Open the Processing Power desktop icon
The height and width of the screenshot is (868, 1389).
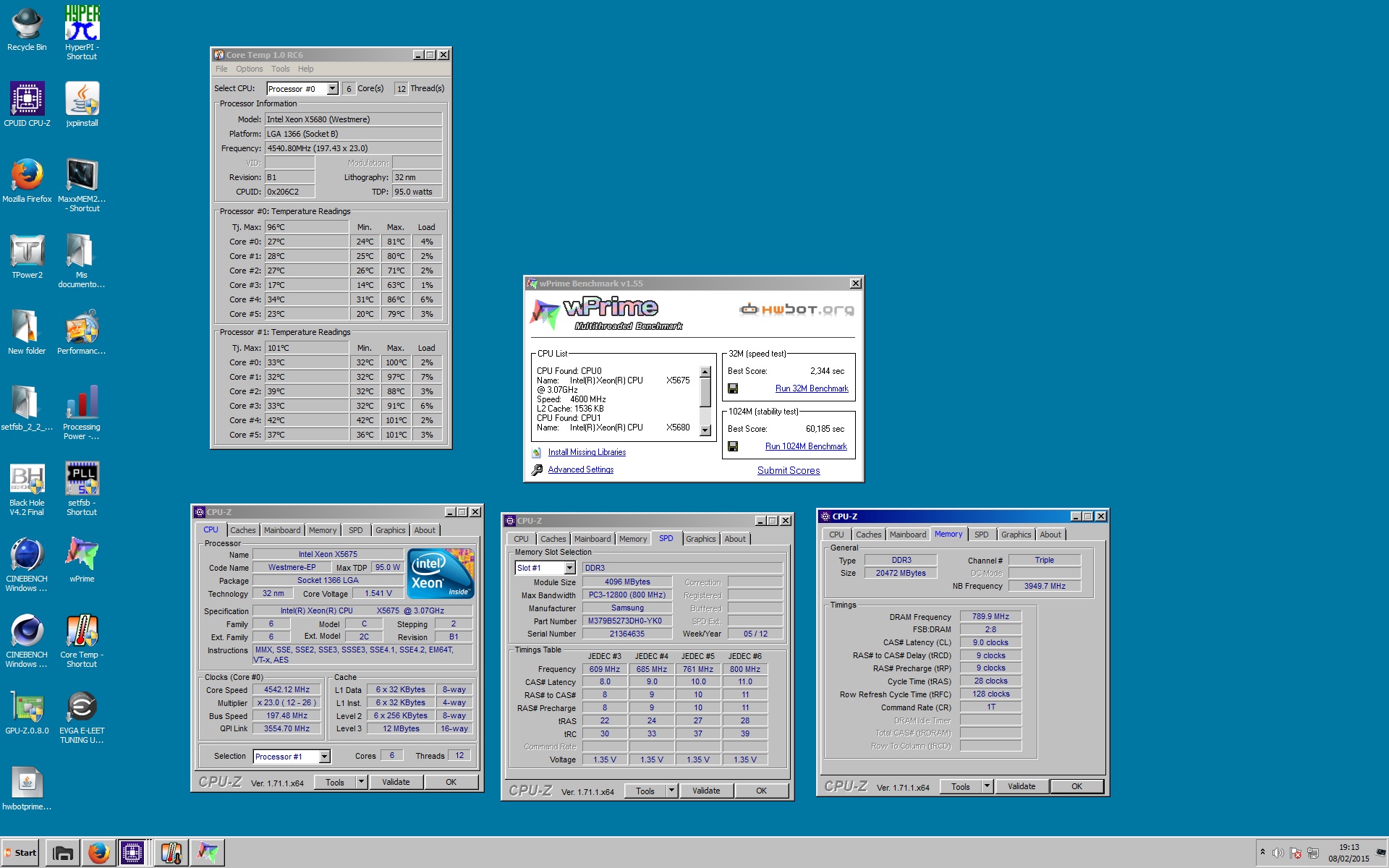pyautogui.click(x=82, y=413)
